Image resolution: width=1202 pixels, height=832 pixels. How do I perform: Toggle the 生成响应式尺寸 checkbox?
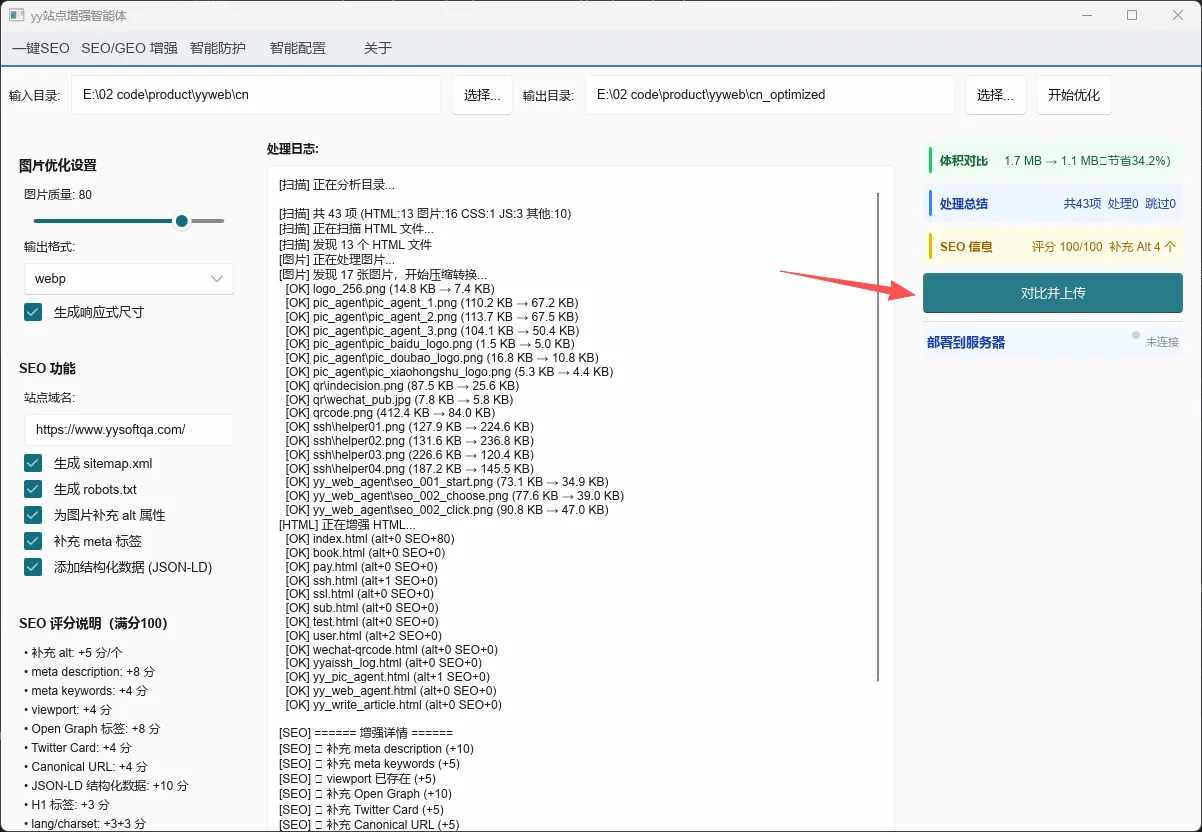click(33, 312)
